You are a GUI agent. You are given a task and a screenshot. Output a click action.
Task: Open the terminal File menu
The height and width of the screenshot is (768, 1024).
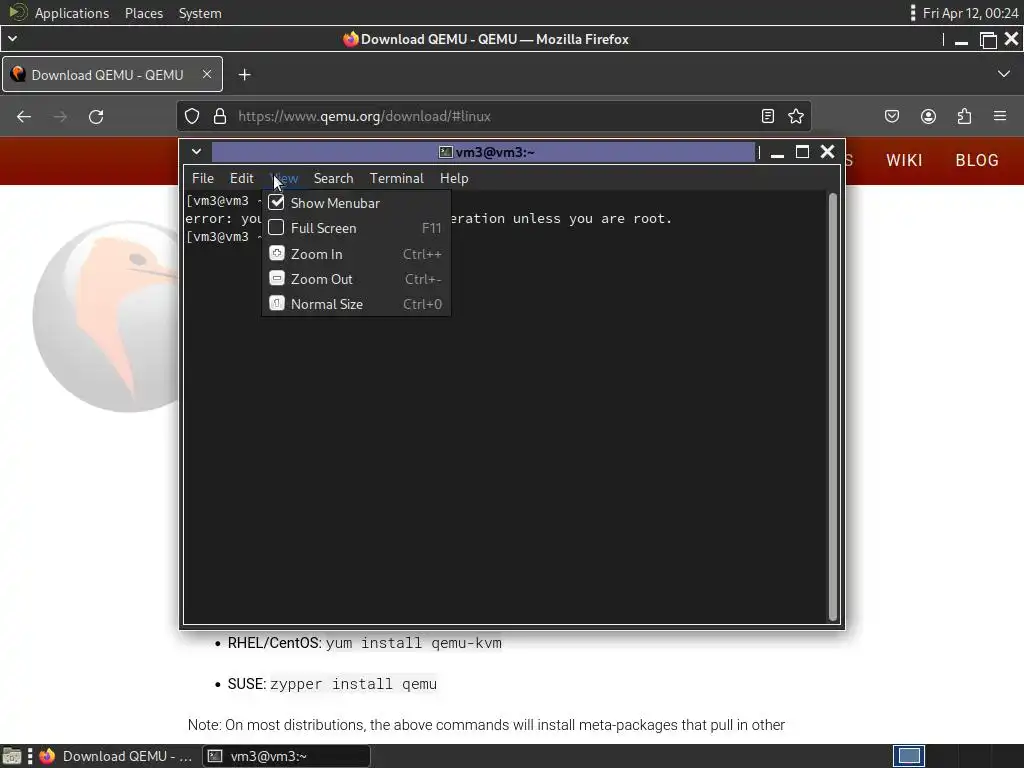202,178
